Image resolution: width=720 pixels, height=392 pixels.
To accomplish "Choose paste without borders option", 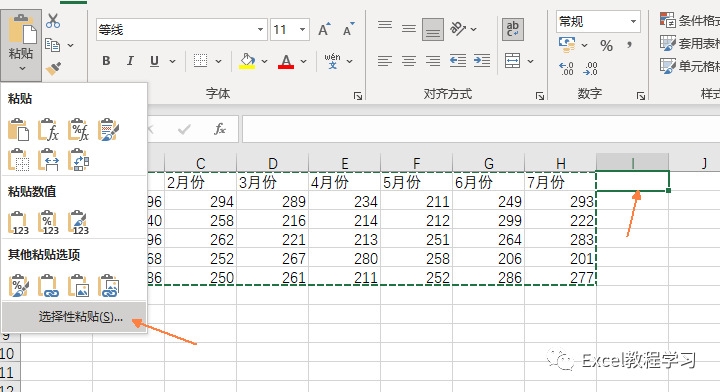I will (x=18, y=160).
